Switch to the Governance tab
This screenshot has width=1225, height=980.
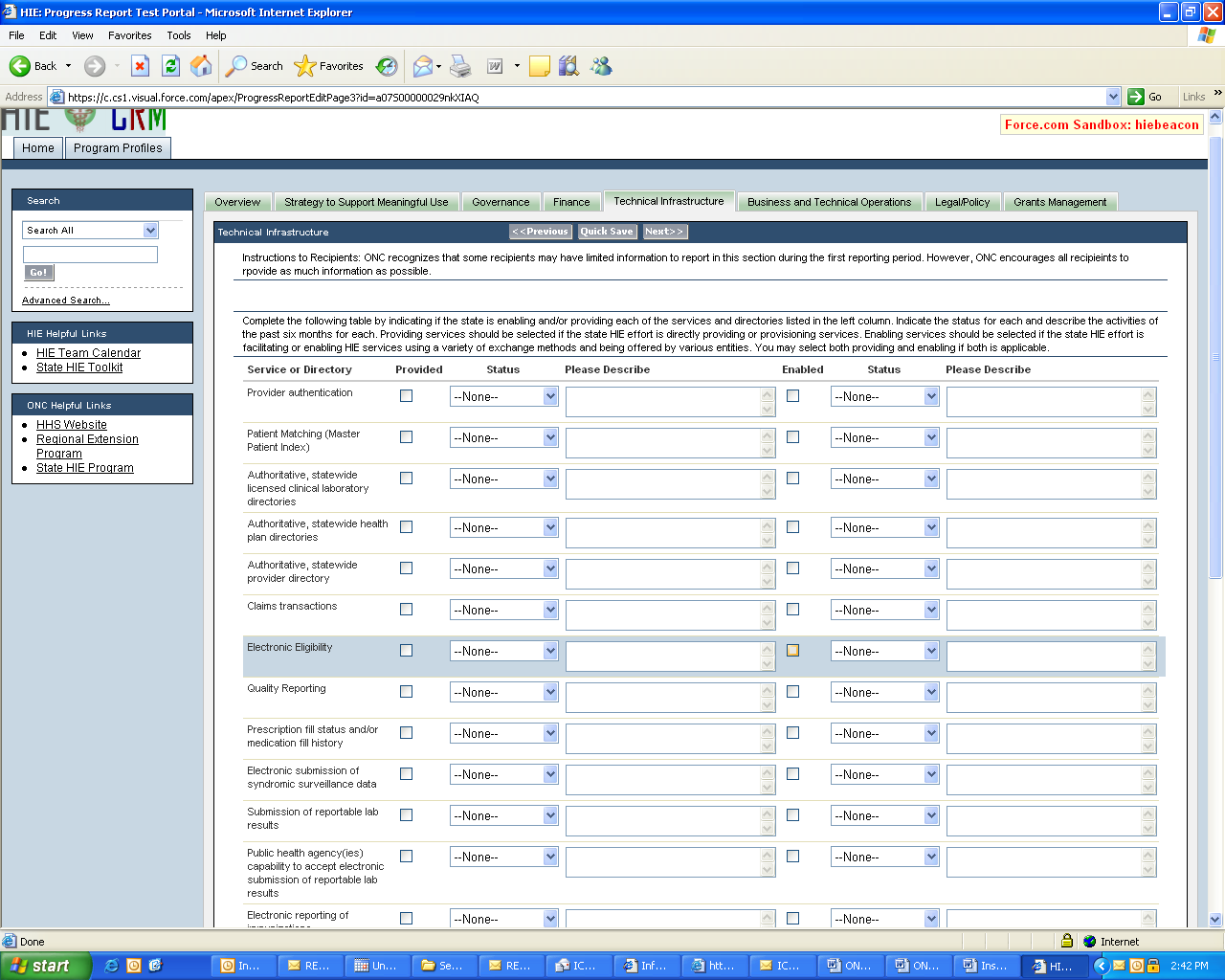pos(500,202)
